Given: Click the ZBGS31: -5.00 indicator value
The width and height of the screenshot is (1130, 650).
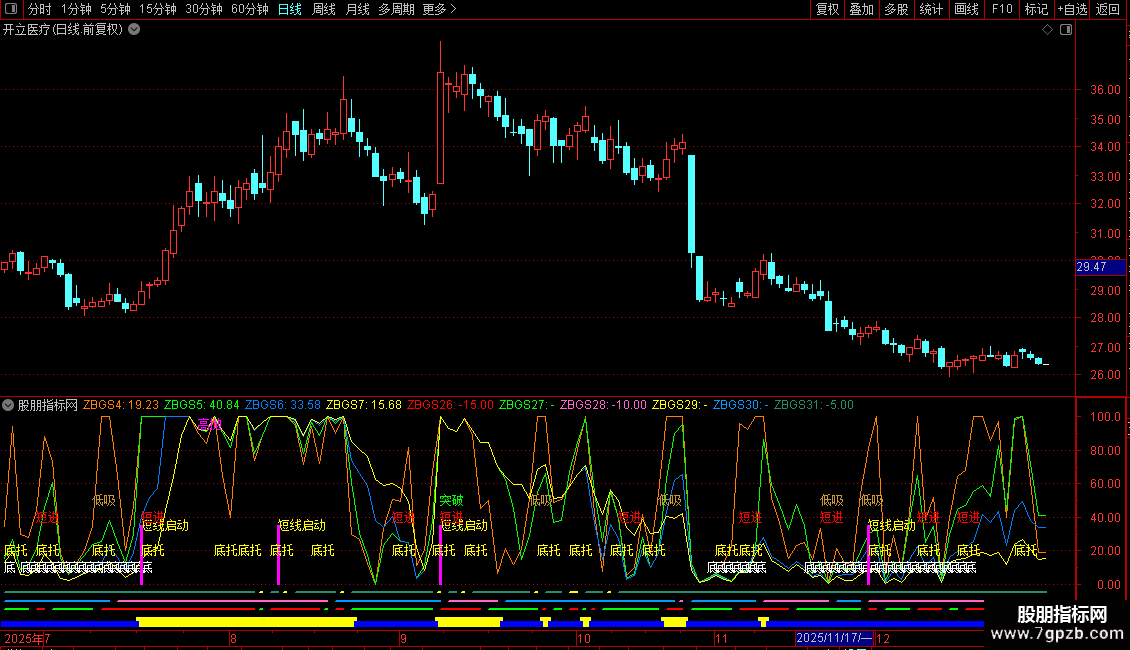Looking at the screenshot, I should pyautogui.click(x=814, y=405).
